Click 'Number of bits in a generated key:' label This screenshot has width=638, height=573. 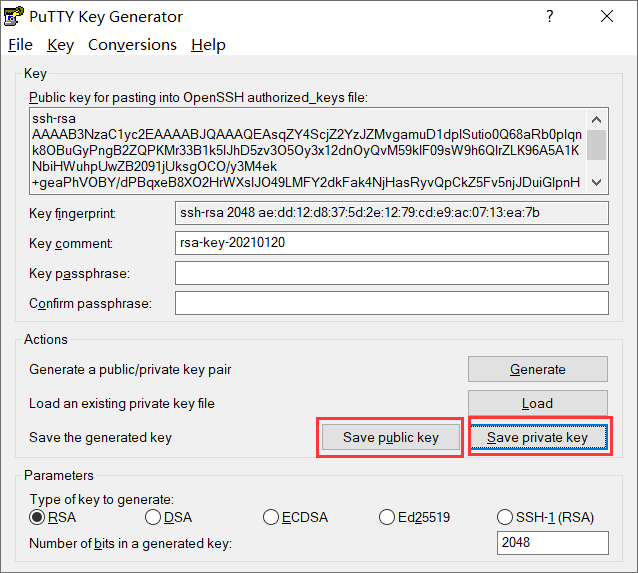coord(131,543)
